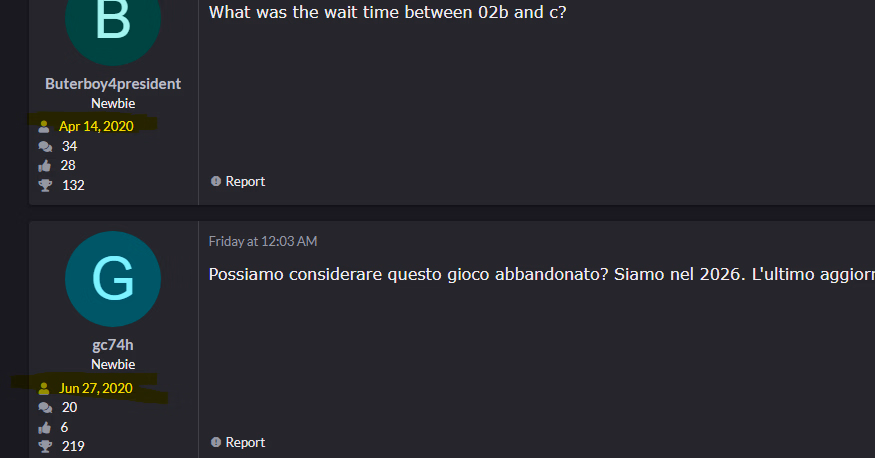This screenshot has width=875, height=458.
Task: Click the joined-date person icon beside Jun 27, 2020
Action: (44, 388)
